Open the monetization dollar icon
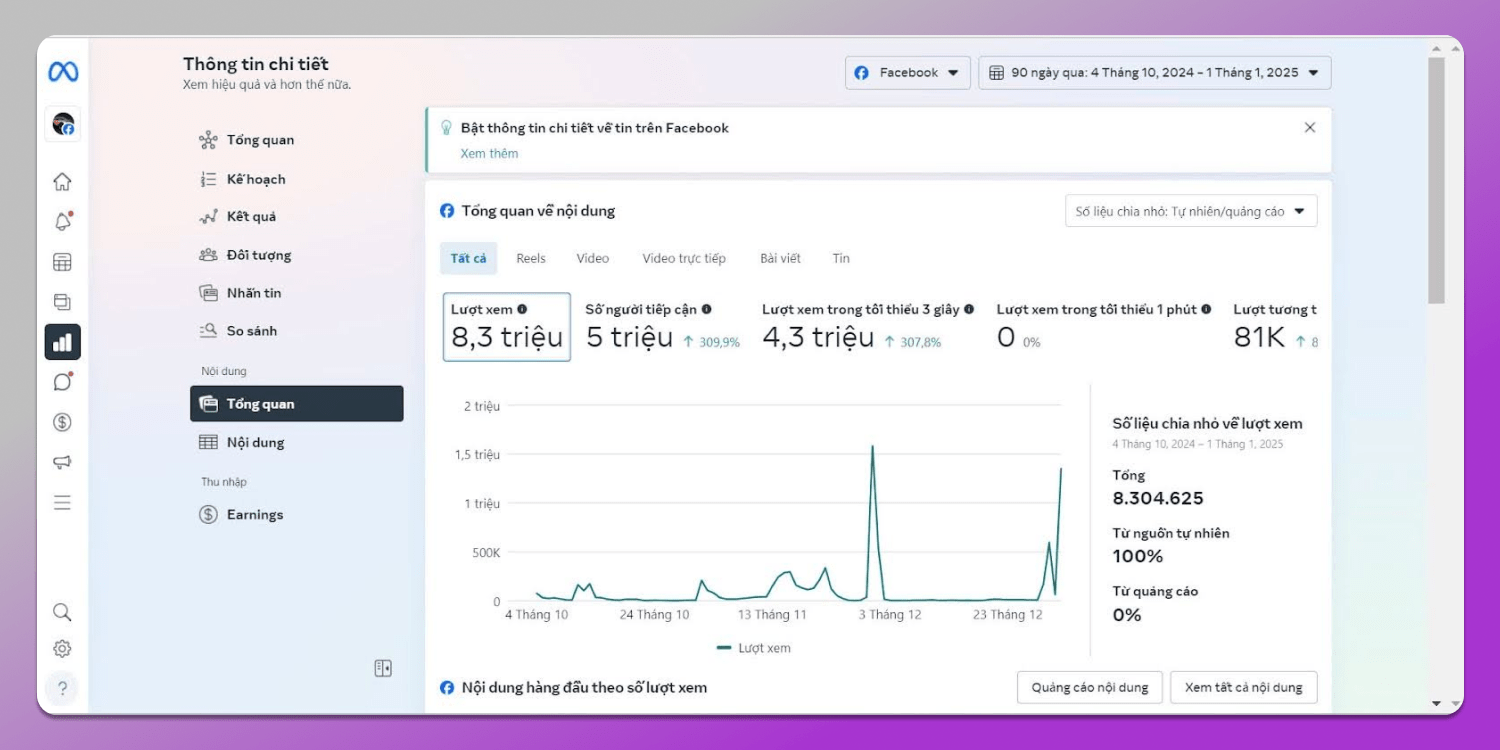 click(62, 422)
